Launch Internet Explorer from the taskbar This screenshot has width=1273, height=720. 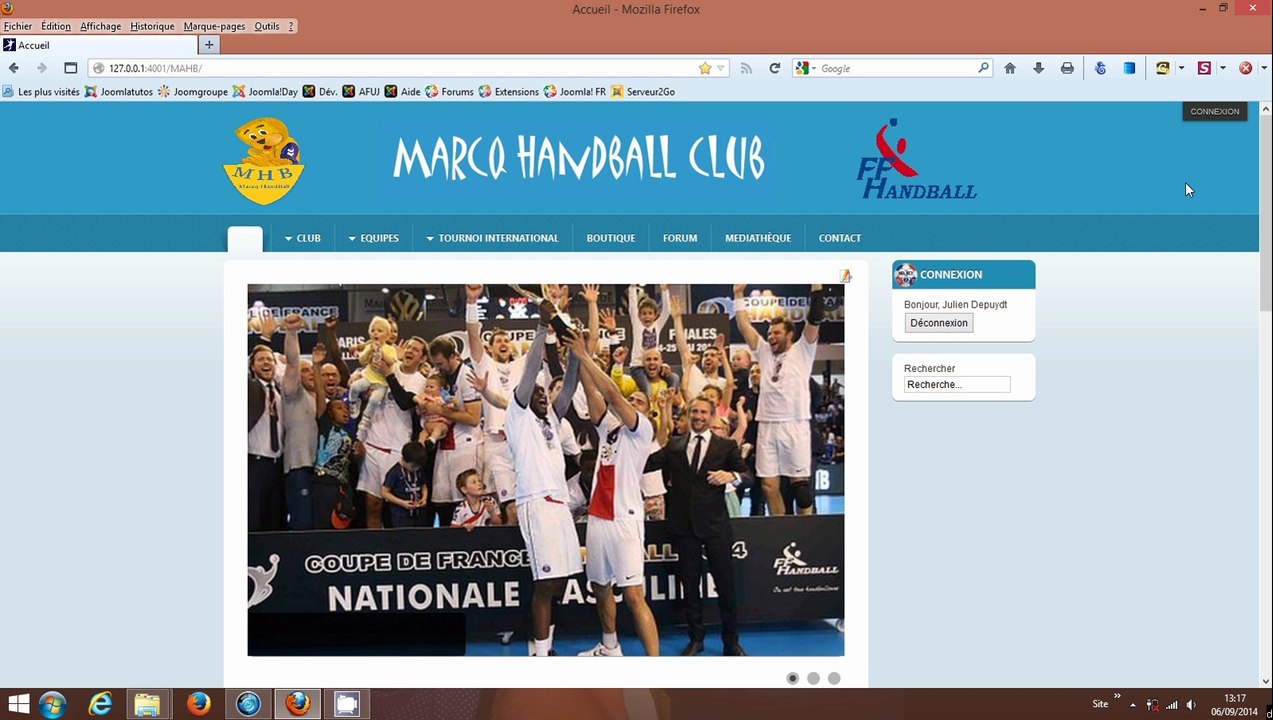click(100, 704)
